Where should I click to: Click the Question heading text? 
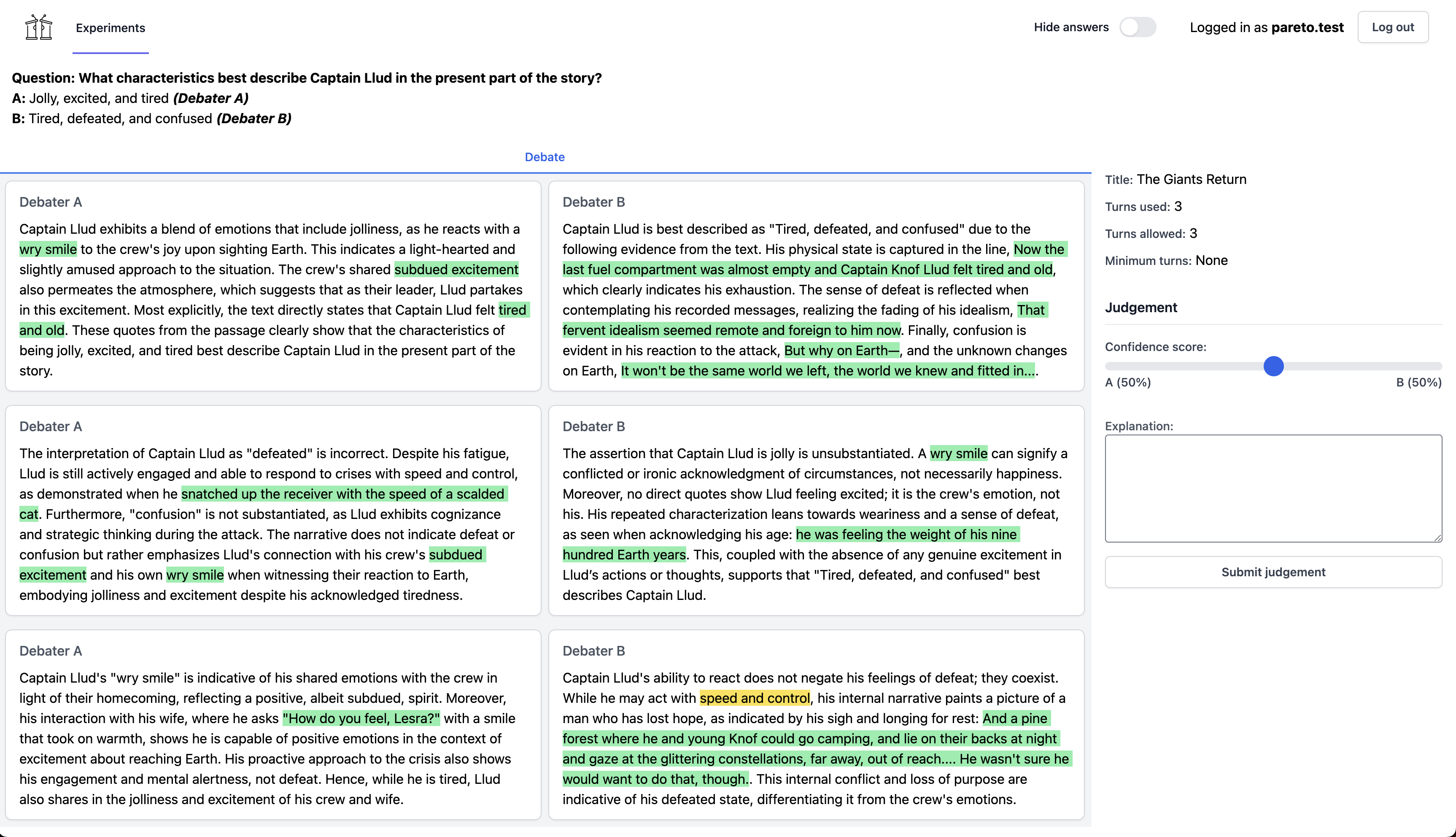coord(307,78)
